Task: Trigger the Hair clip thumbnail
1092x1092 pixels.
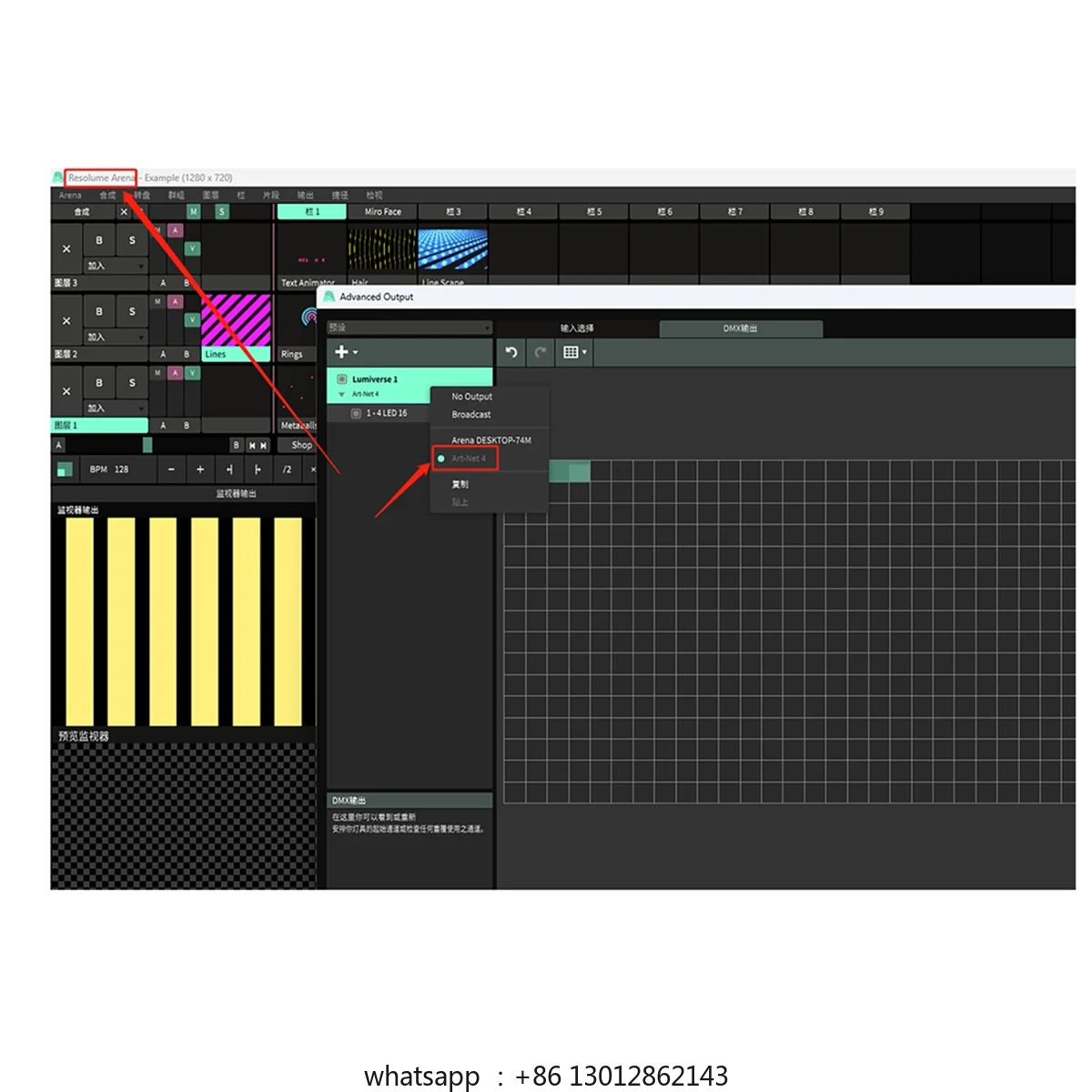Action: pyautogui.click(x=382, y=249)
